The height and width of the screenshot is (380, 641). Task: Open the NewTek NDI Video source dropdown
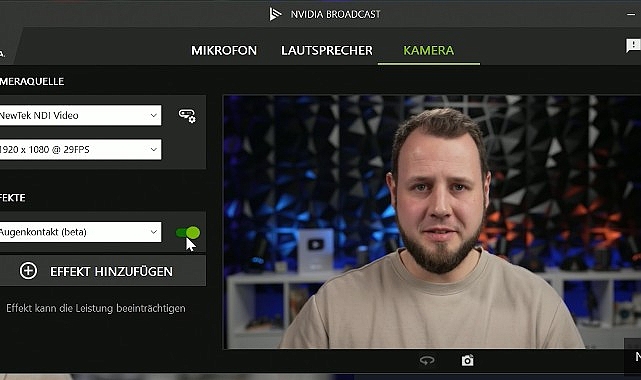pyautogui.click(x=80, y=115)
